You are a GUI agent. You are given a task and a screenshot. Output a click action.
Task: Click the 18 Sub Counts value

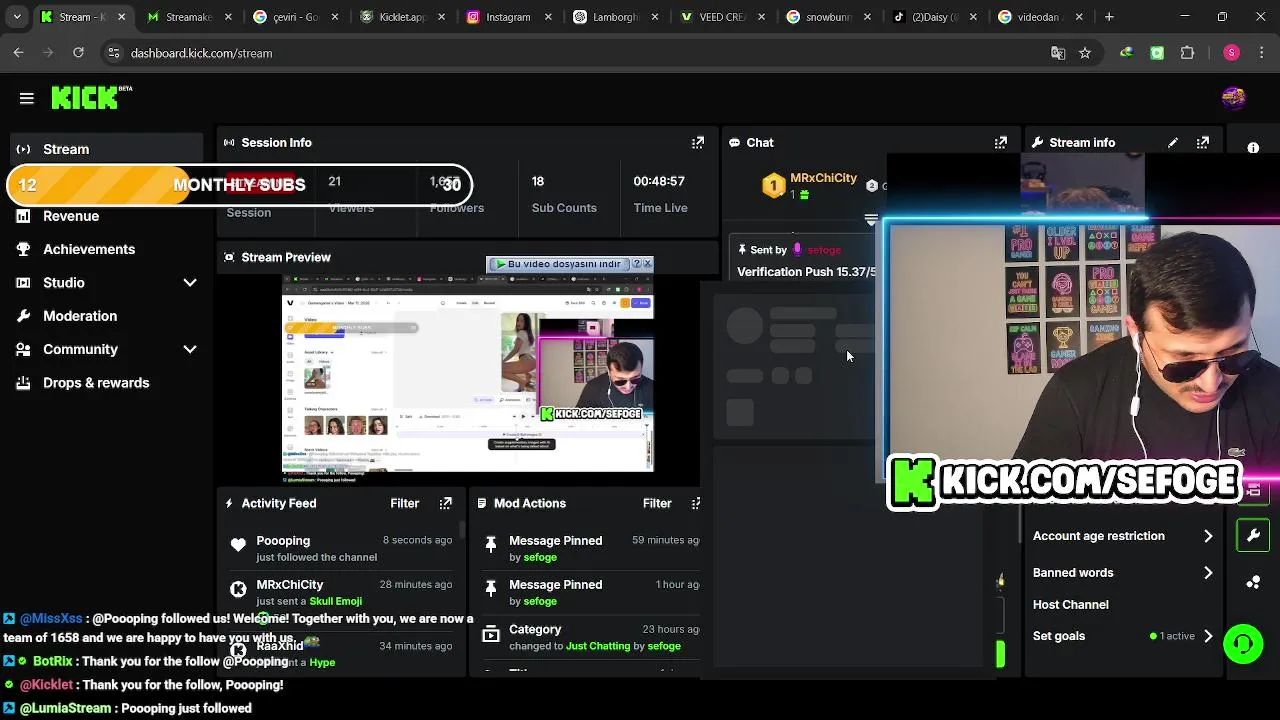click(538, 181)
